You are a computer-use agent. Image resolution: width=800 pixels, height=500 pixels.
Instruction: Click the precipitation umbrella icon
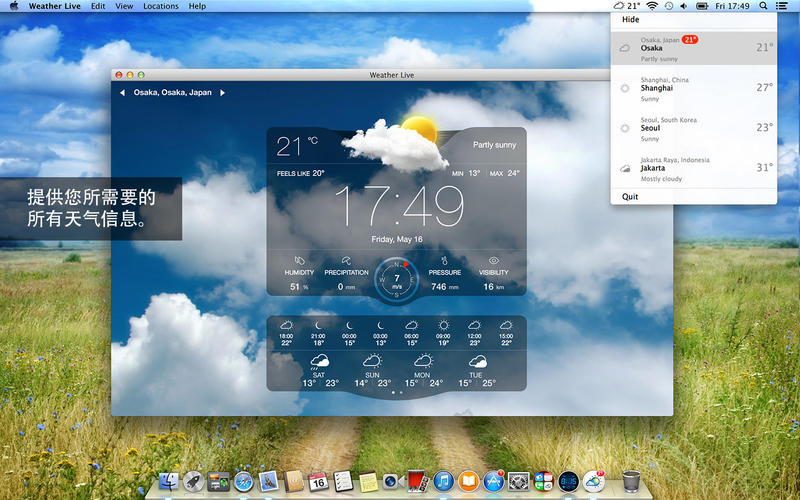coord(346,261)
